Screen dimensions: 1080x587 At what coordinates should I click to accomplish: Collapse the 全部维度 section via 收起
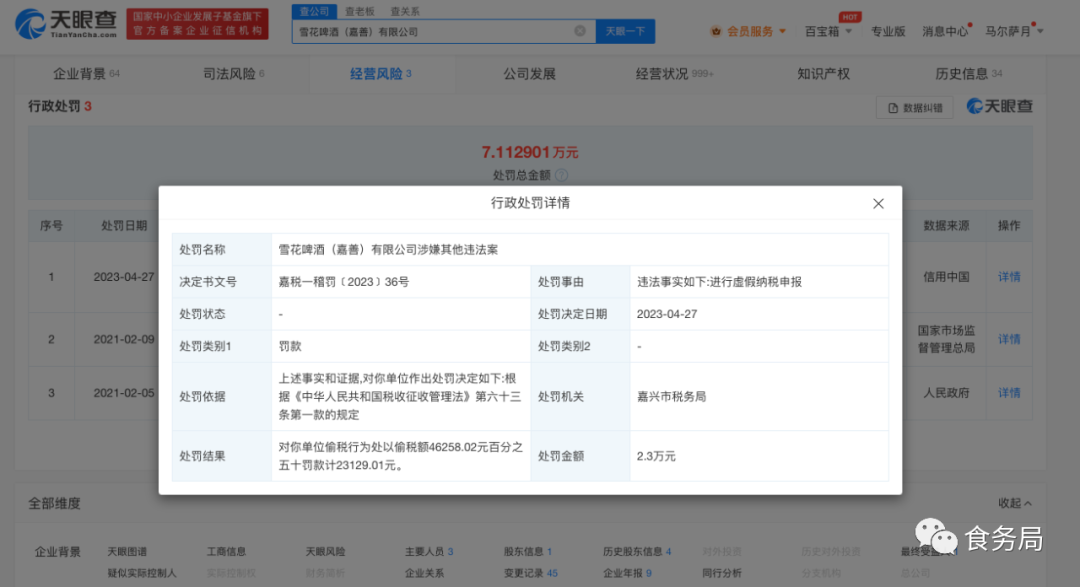[1015, 503]
